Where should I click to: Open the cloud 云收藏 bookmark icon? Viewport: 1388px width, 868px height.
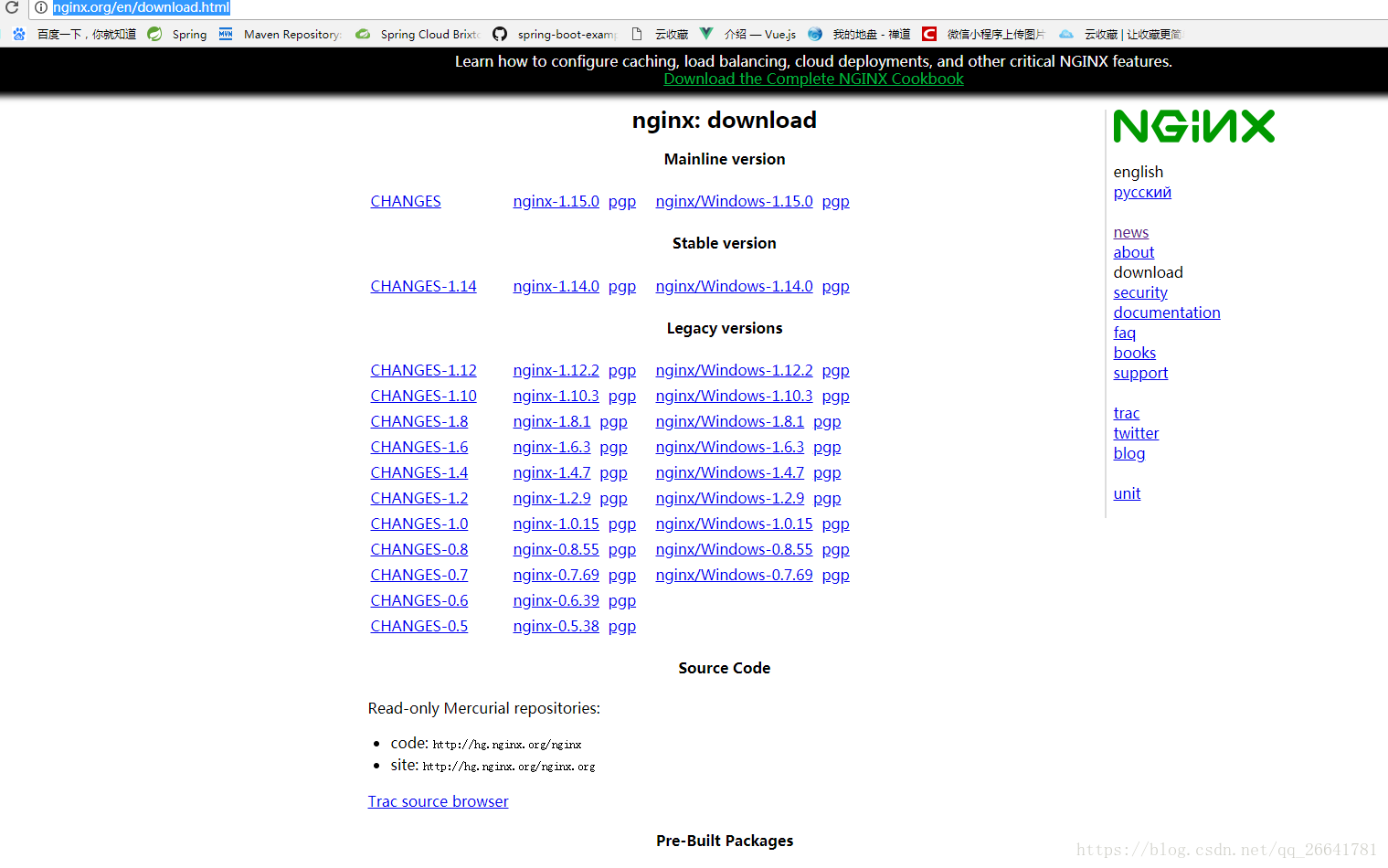[1066, 34]
